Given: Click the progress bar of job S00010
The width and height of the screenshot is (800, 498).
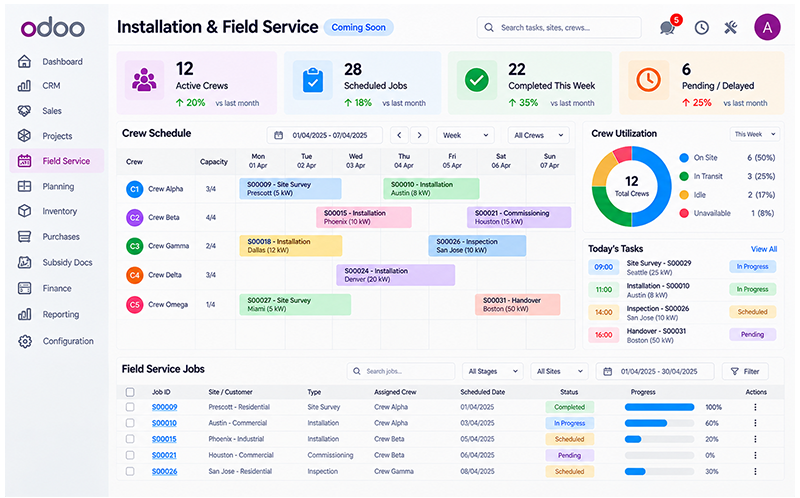Looking at the screenshot, I should click(659, 423).
